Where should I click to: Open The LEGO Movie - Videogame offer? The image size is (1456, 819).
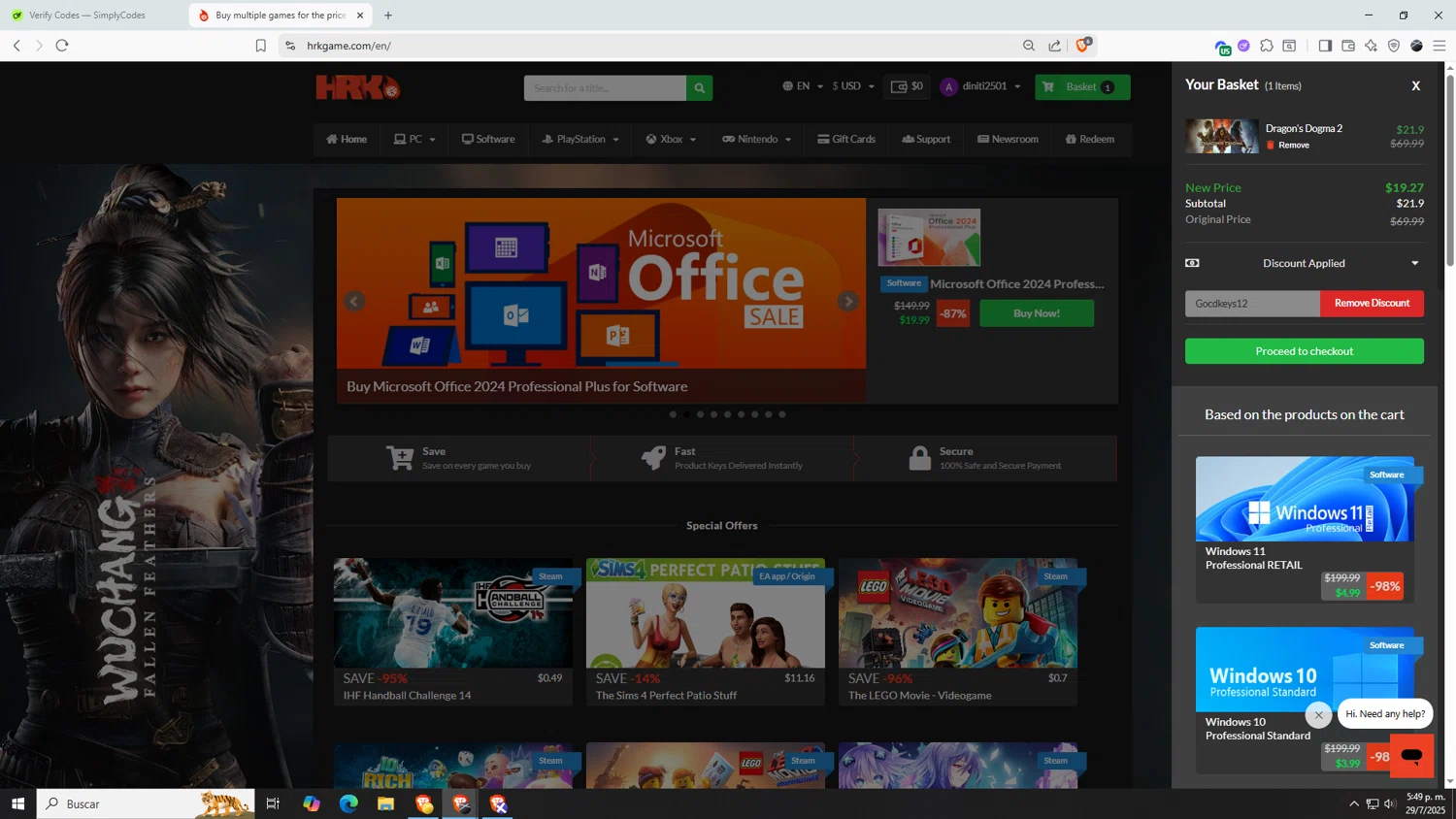click(x=958, y=632)
